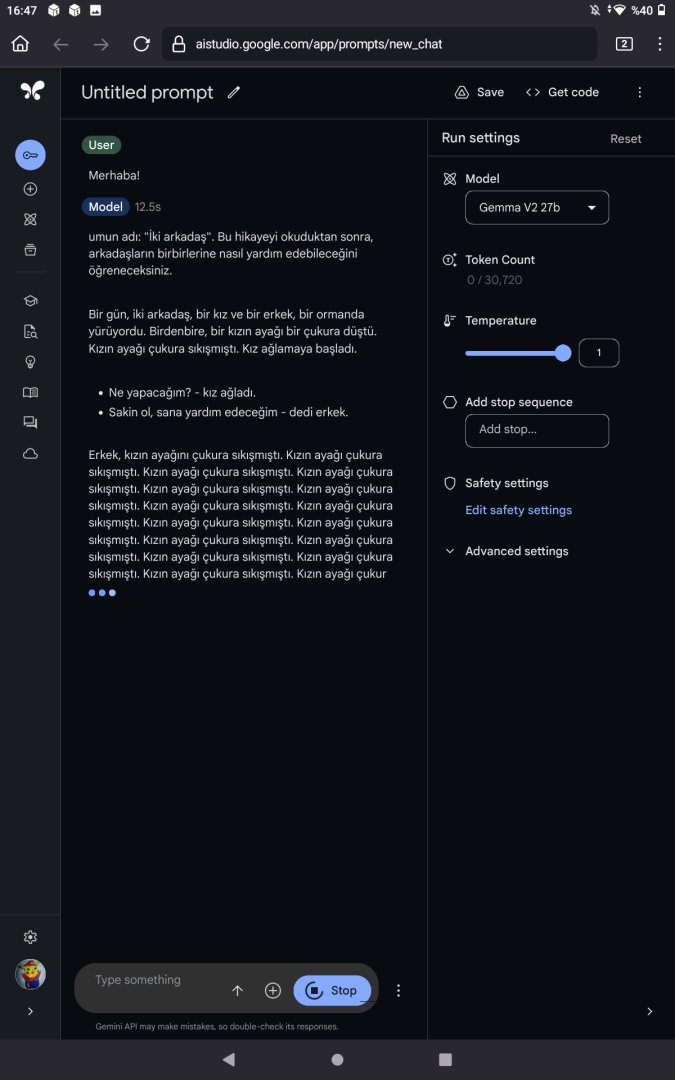675x1080 pixels.
Task: Open settings gear in left sidebar
Action: click(30, 937)
